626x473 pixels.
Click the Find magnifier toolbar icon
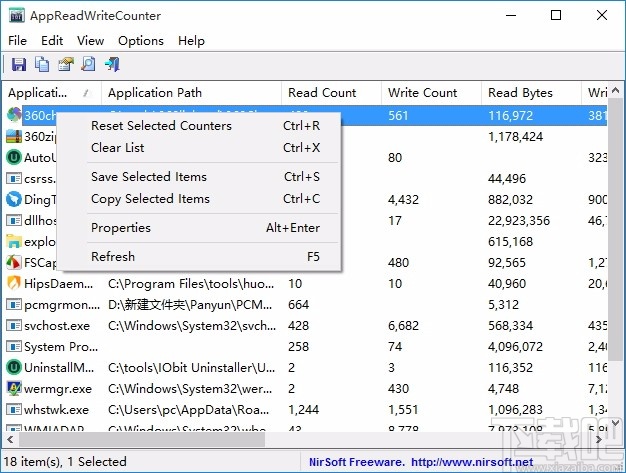coord(89,64)
